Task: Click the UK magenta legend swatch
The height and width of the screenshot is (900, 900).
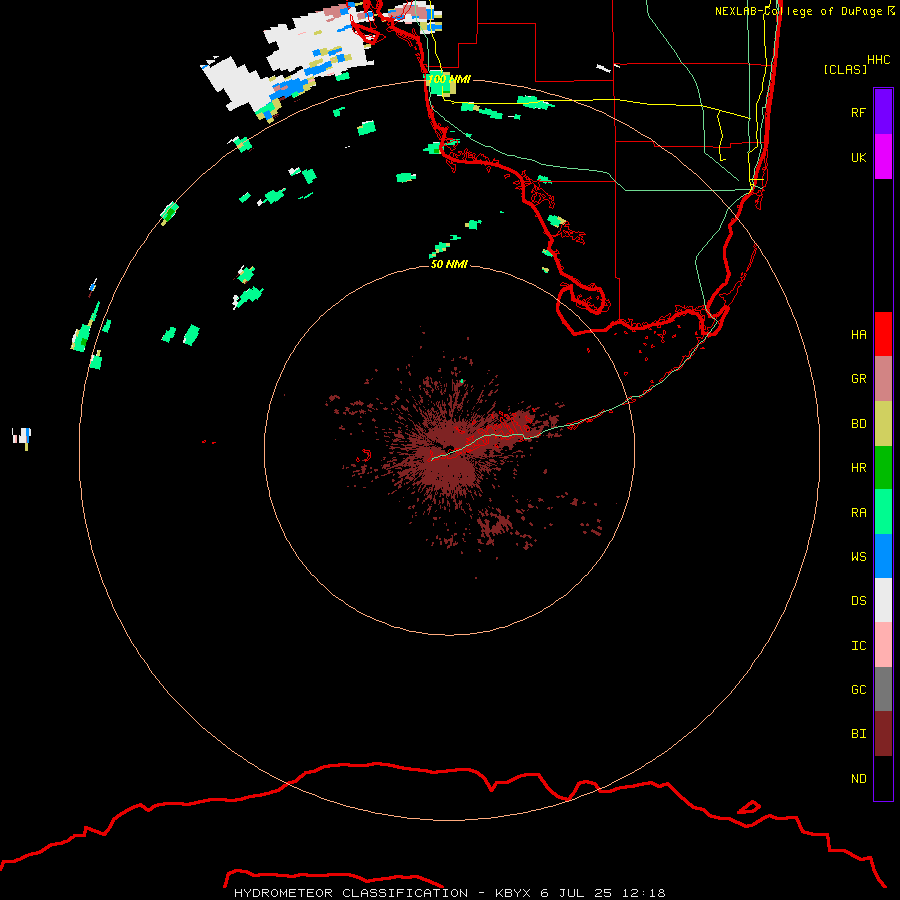Action: pyautogui.click(x=883, y=156)
